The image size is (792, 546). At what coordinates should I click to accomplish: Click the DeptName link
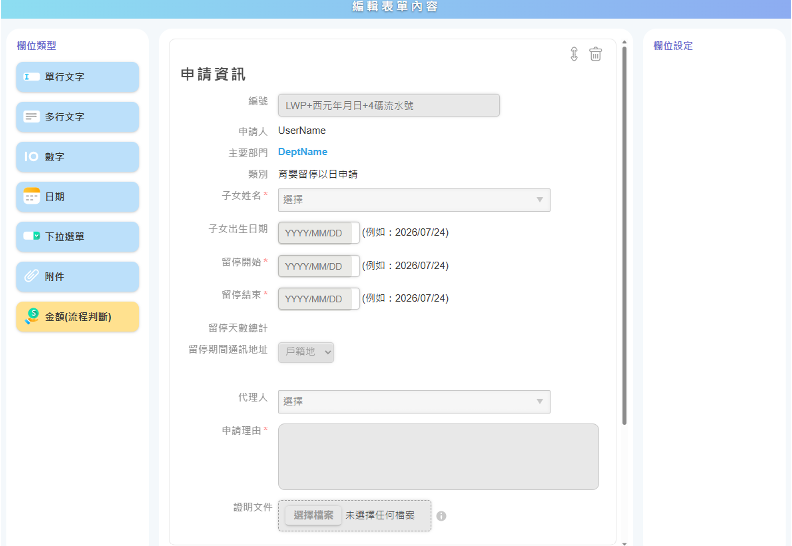pyautogui.click(x=303, y=152)
